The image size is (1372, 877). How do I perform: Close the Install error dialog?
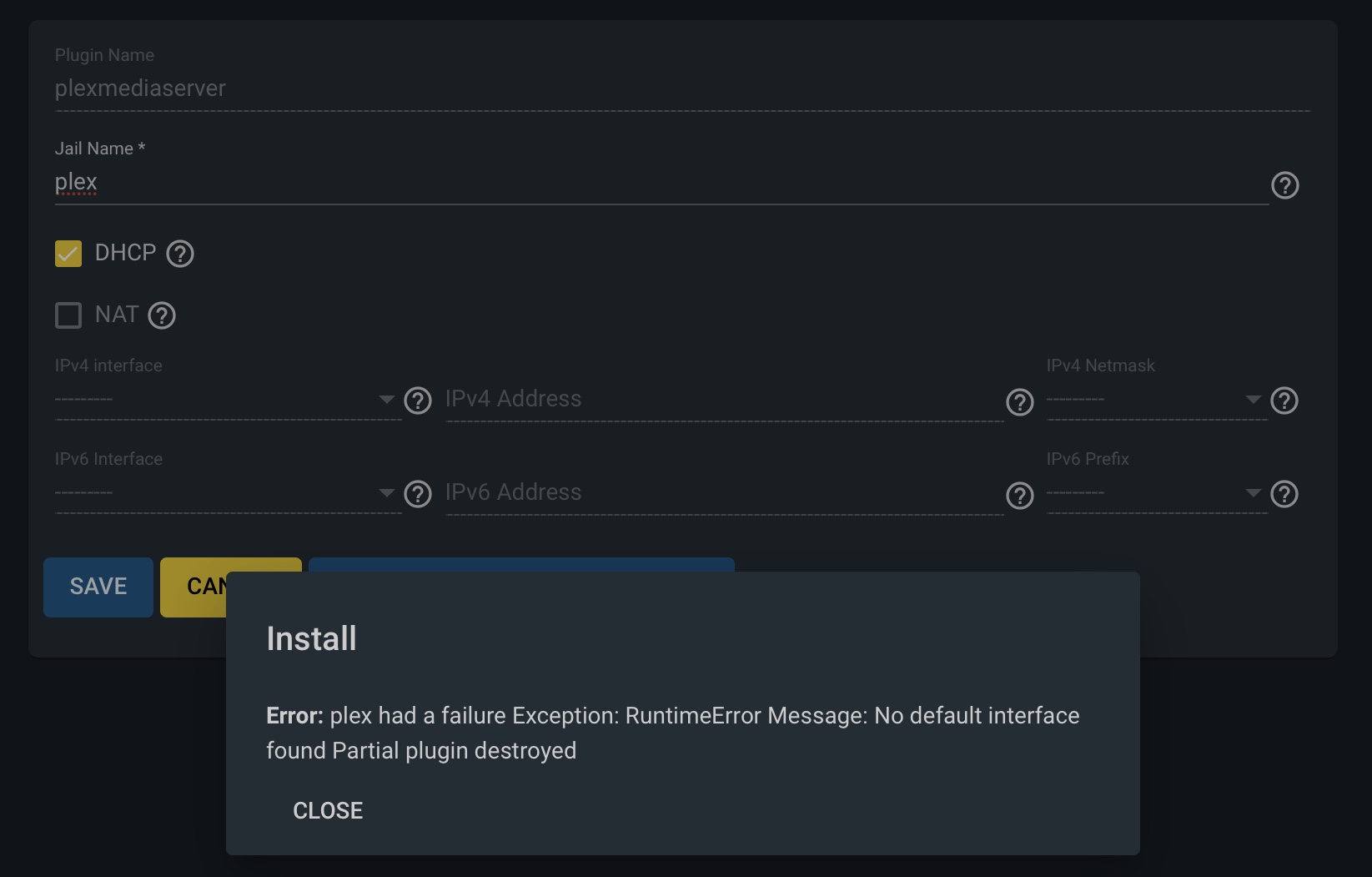(x=328, y=810)
